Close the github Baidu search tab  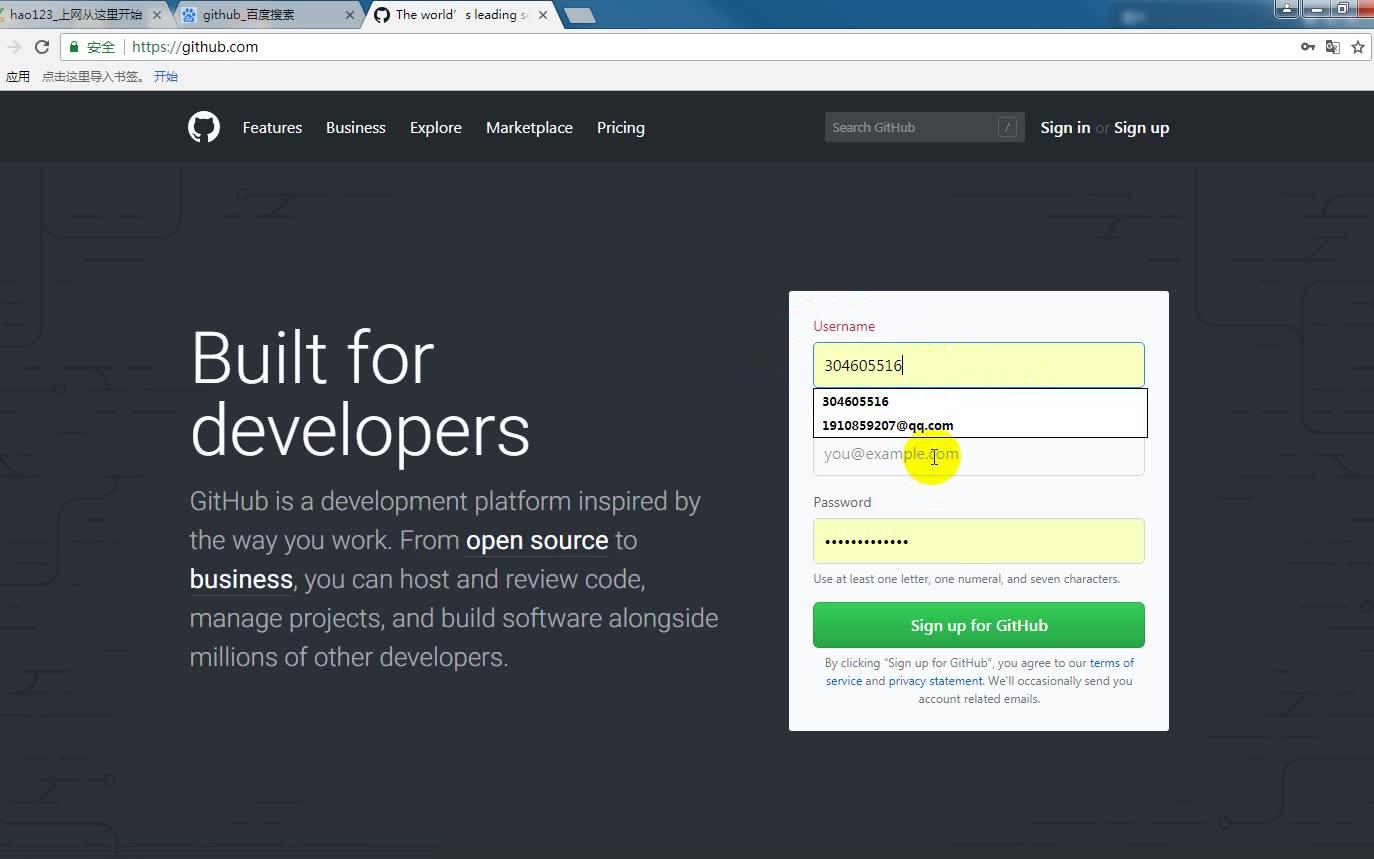(350, 15)
